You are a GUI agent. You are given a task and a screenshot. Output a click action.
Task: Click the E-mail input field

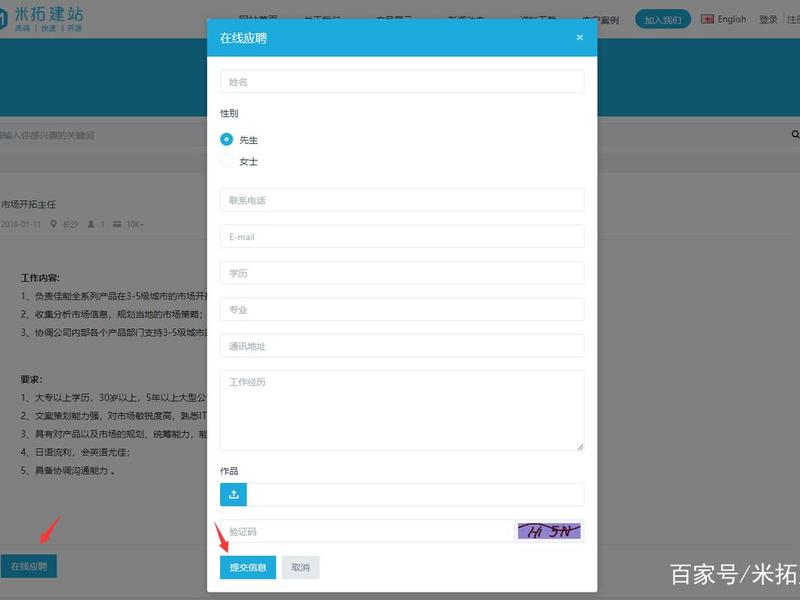tap(402, 237)
